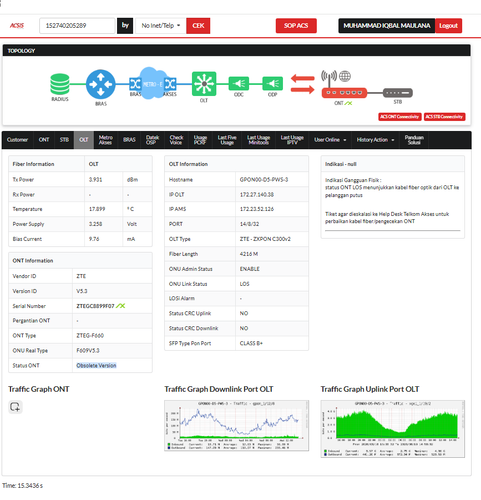The image size is (481, 500).
Task: Open the STB tab
Action: pos(64,140)
